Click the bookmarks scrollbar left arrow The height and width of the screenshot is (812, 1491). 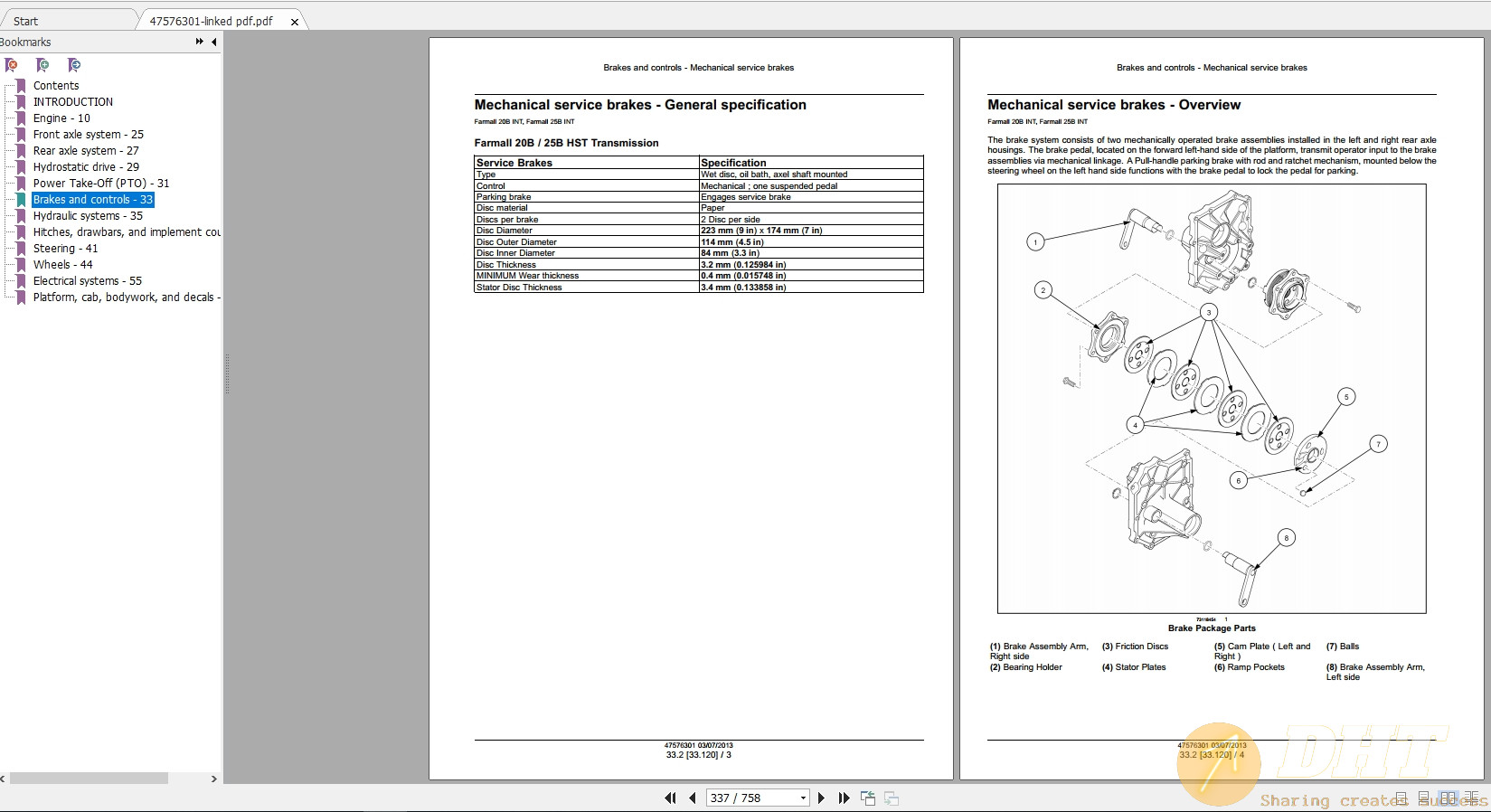point(4,779)
